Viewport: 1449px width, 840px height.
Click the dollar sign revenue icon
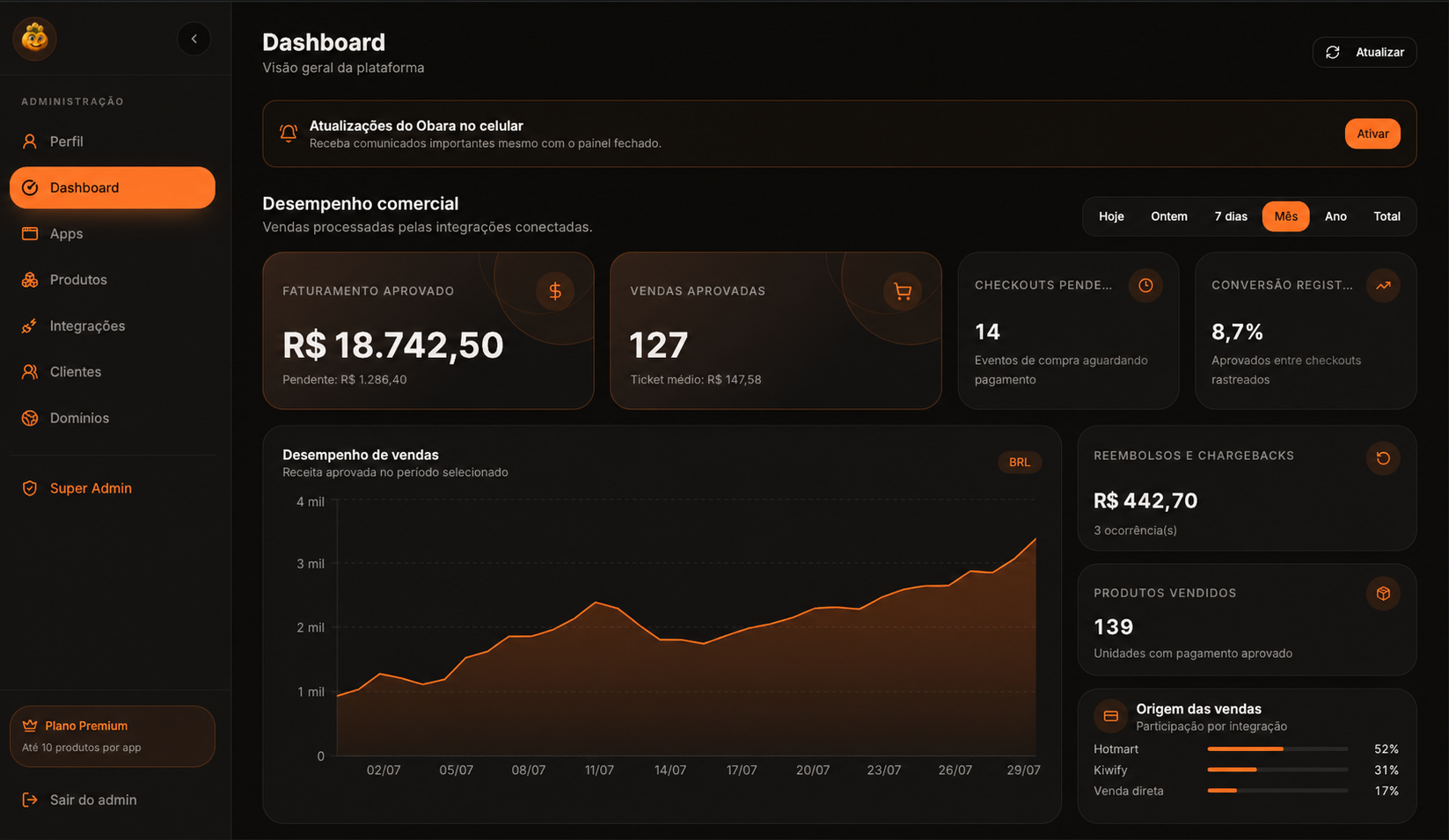coord(555,291)
